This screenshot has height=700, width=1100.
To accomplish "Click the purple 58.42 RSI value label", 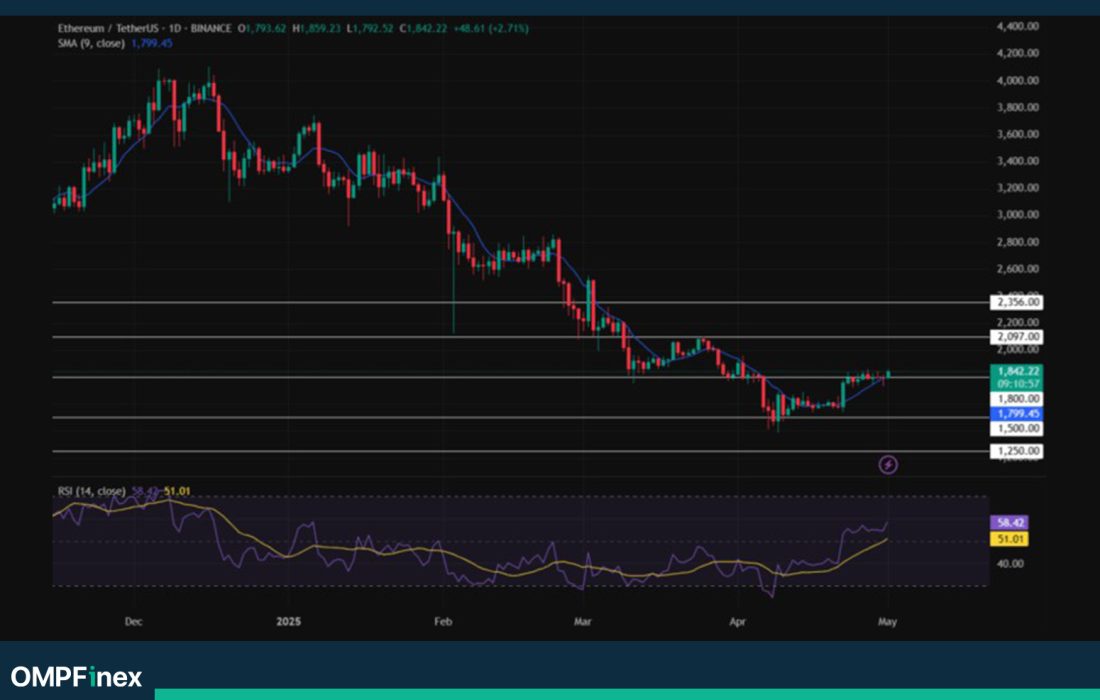I will pyautogui.click(x=1008, y=523).
